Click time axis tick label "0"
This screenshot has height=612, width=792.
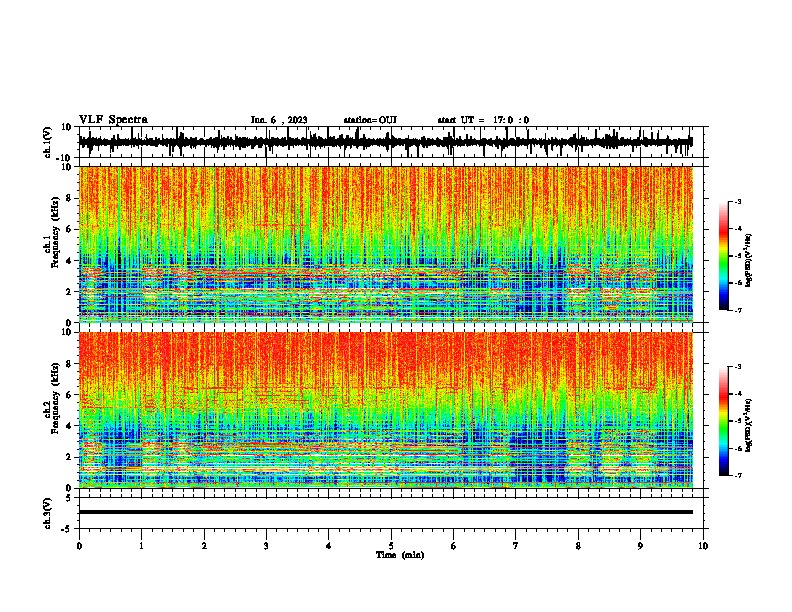79,546
